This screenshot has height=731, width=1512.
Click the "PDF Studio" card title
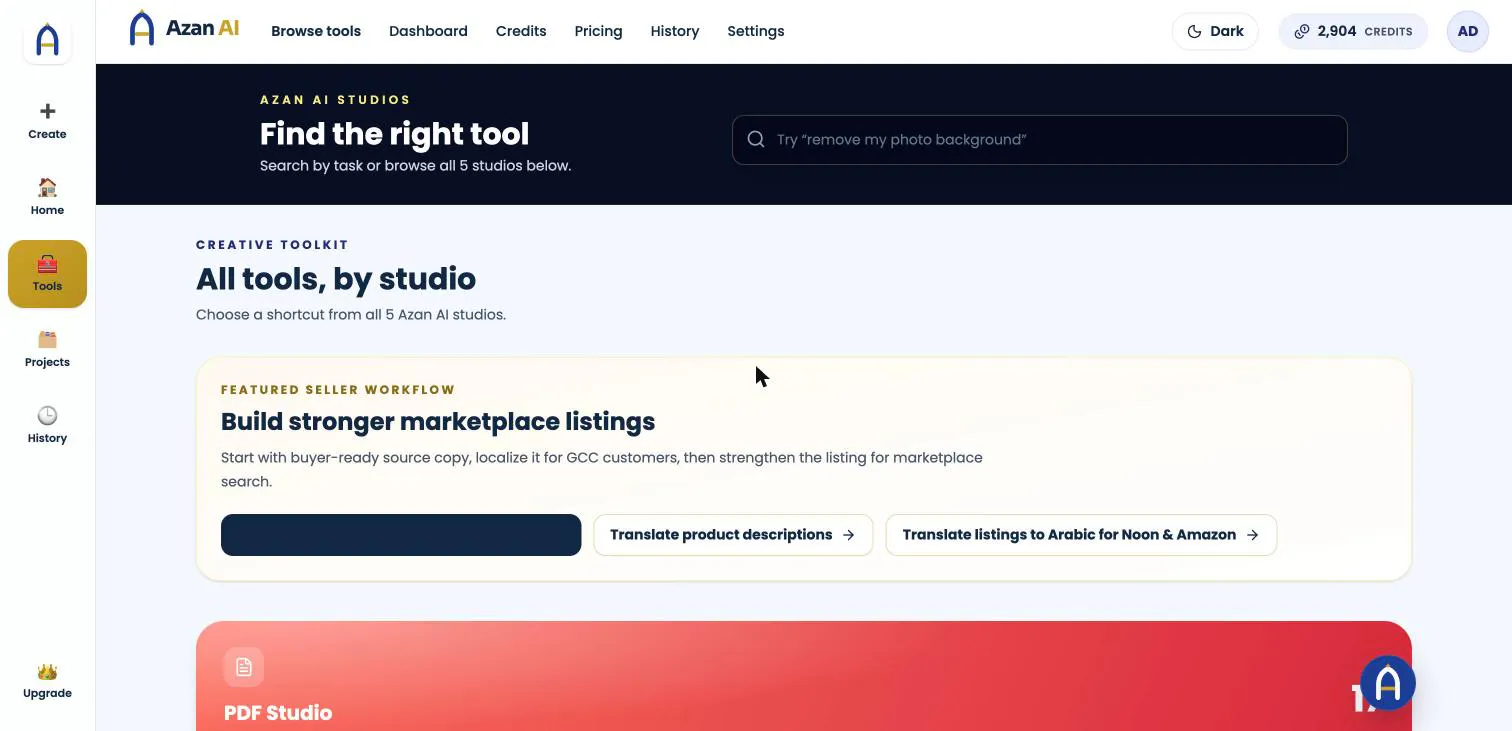(278, 713)
